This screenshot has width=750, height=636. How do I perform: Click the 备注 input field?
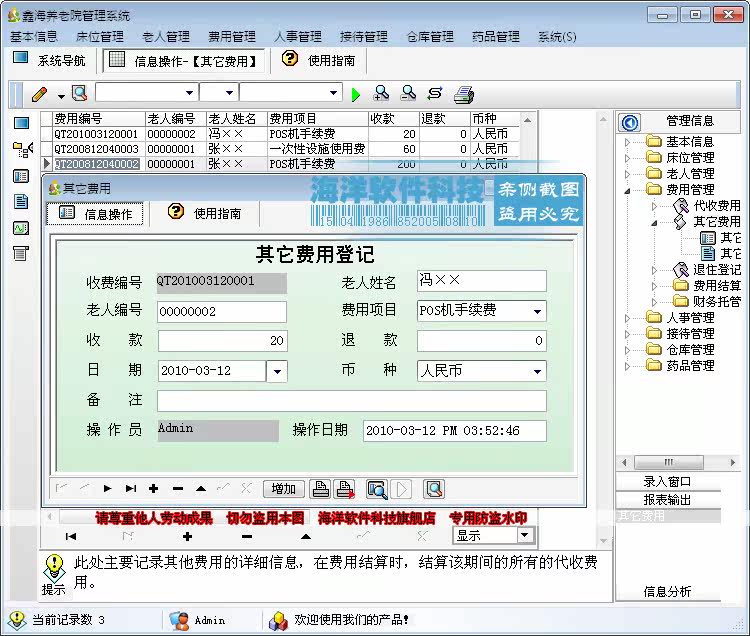[352, 401]
